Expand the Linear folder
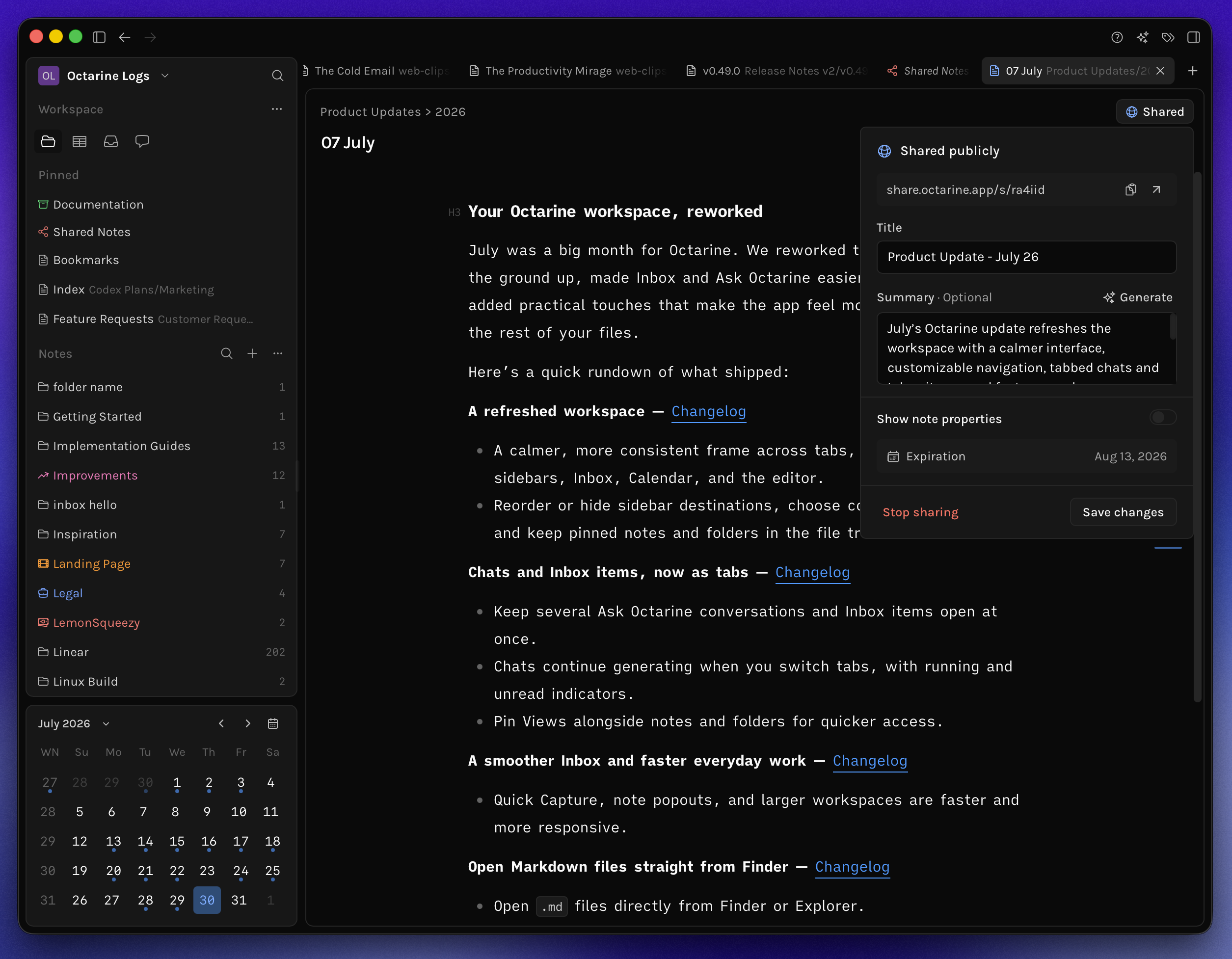 (161, 652)
